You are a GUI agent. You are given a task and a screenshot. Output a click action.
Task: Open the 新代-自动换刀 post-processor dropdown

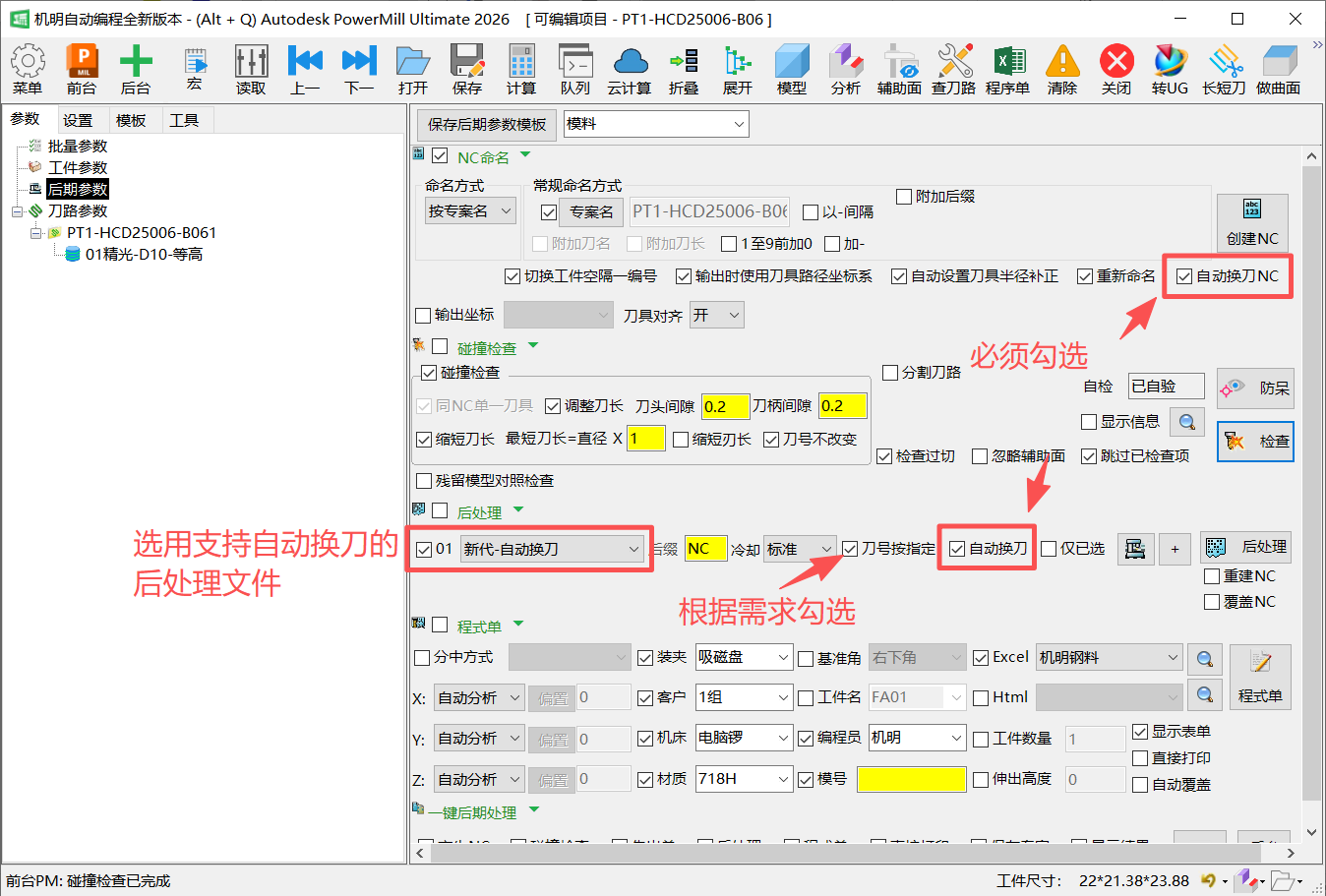pos(553,549)
